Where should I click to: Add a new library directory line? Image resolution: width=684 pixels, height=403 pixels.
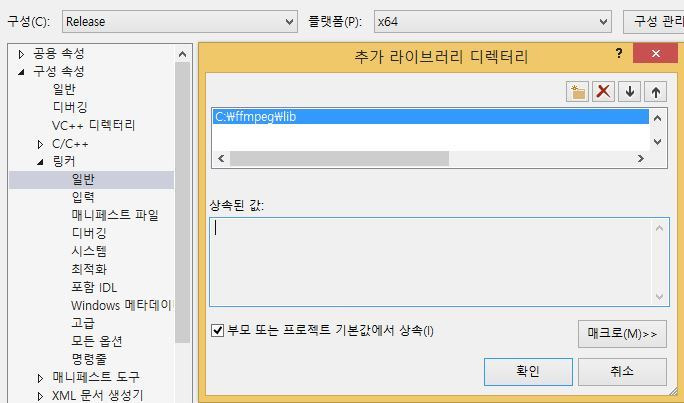click(578, 92)
